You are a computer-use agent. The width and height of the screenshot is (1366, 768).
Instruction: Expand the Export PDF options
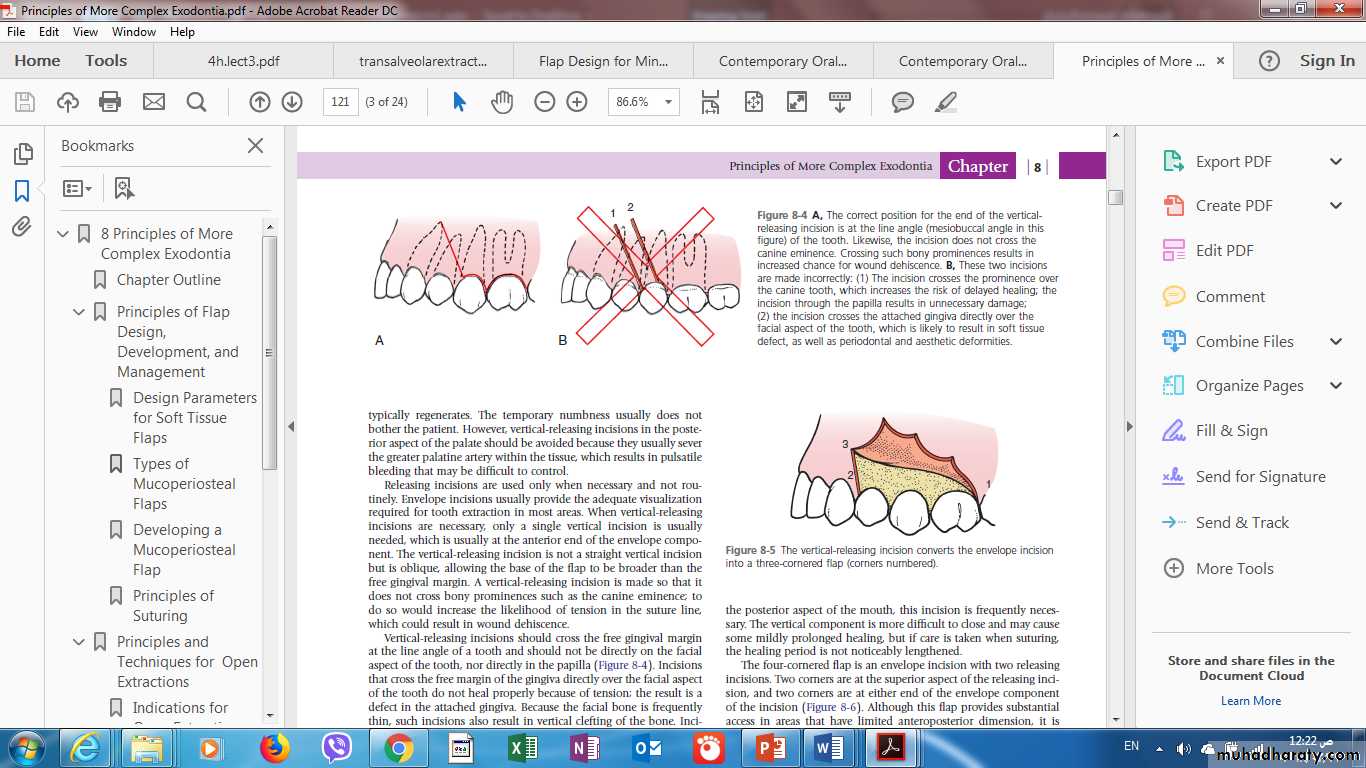coord(1335,162)
